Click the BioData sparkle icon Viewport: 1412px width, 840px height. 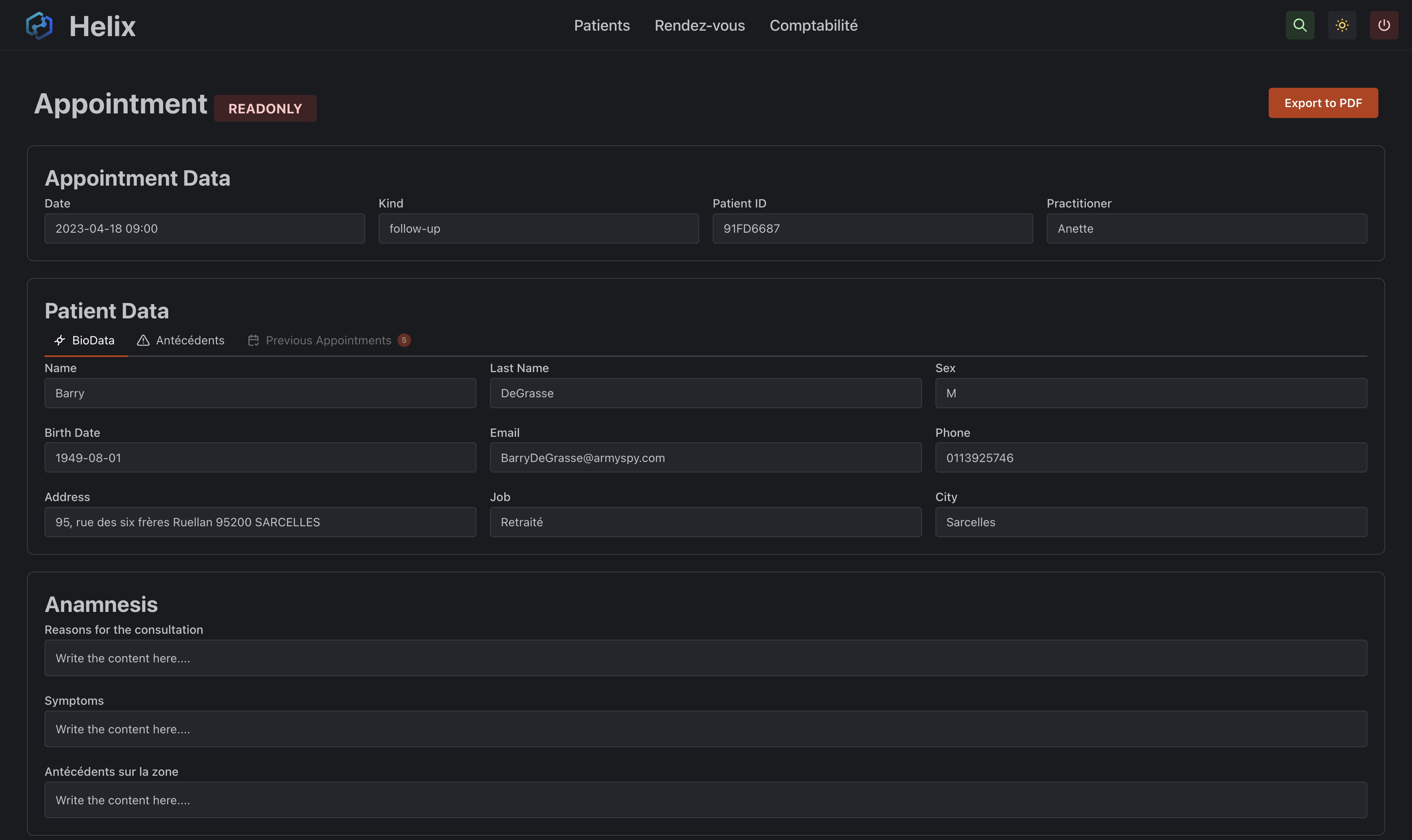point(60,340)
